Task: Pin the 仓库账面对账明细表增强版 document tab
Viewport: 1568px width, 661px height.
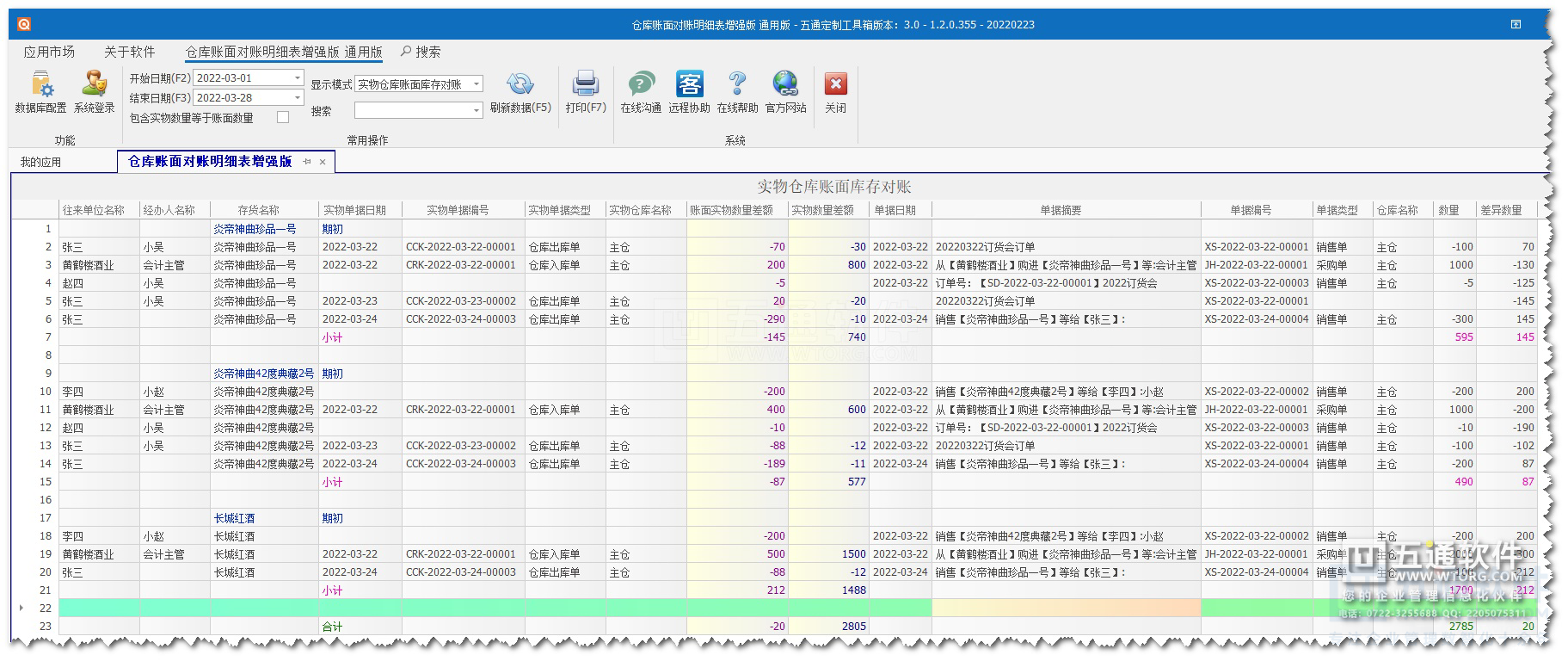Action: point(307,162)
